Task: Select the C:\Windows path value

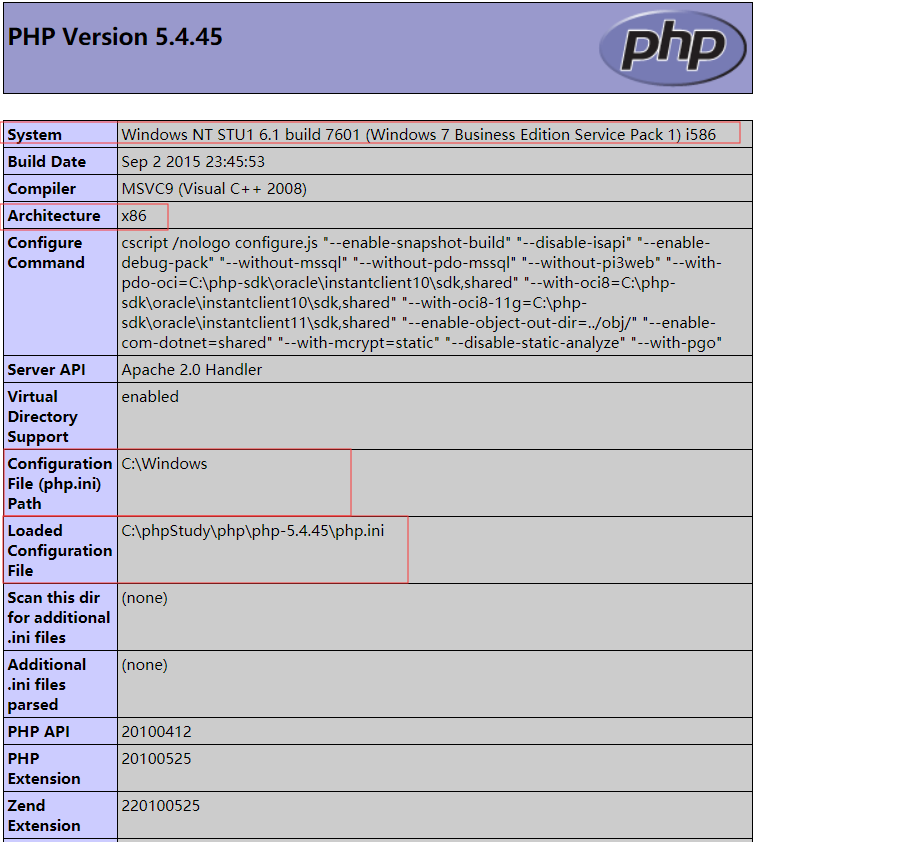Action: tap(164, 464)
